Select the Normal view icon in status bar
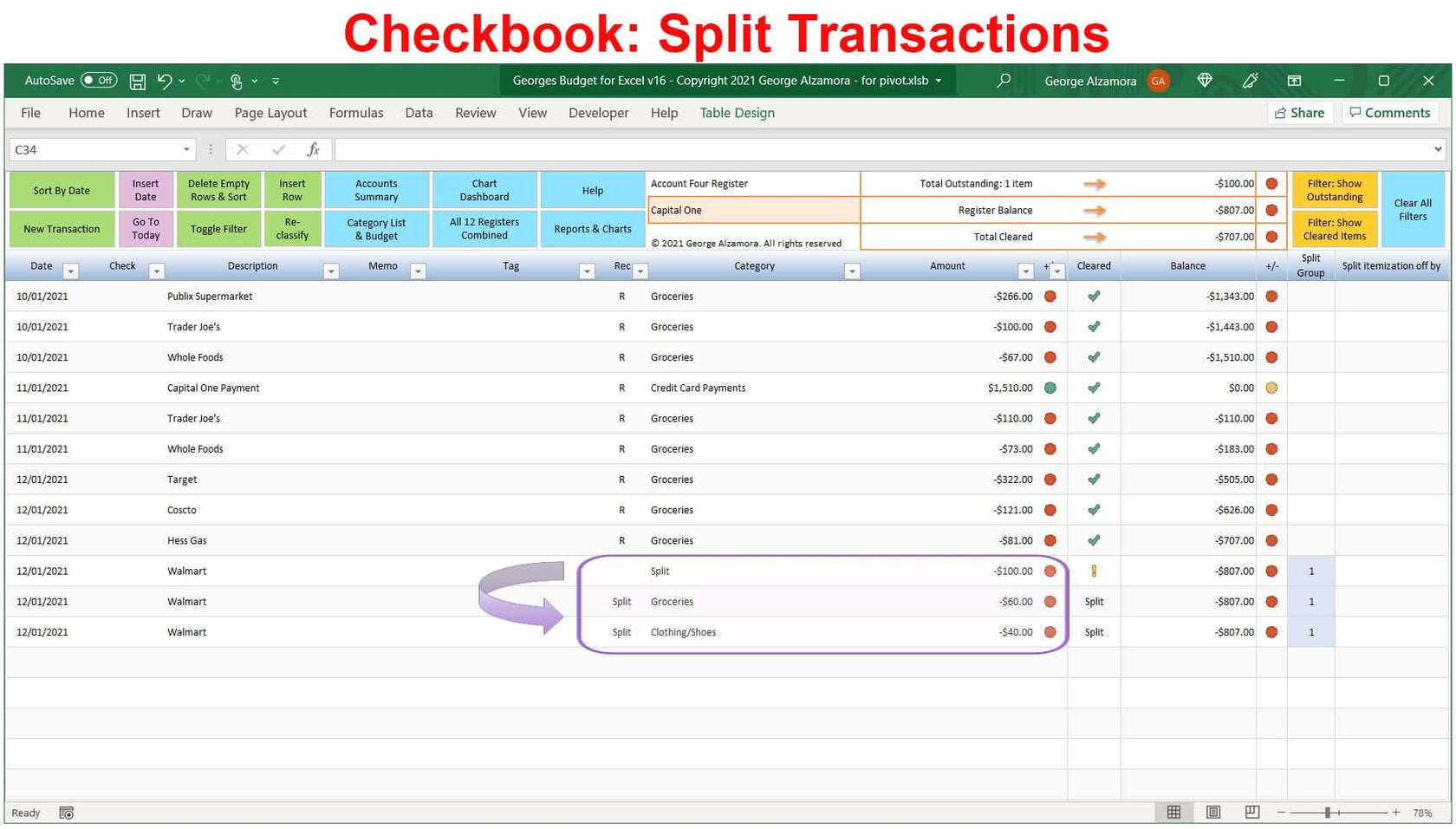This screenshot has width=1456, height=829. (1173, 813)
